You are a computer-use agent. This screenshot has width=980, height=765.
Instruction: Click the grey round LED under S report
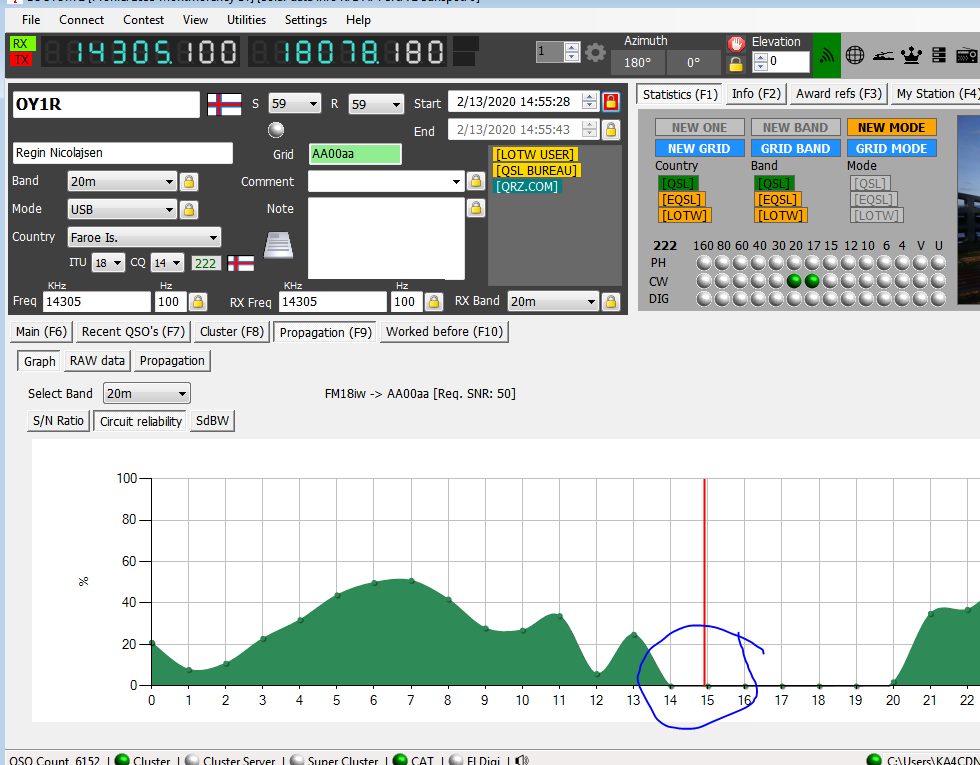click(x=276, y=129)
